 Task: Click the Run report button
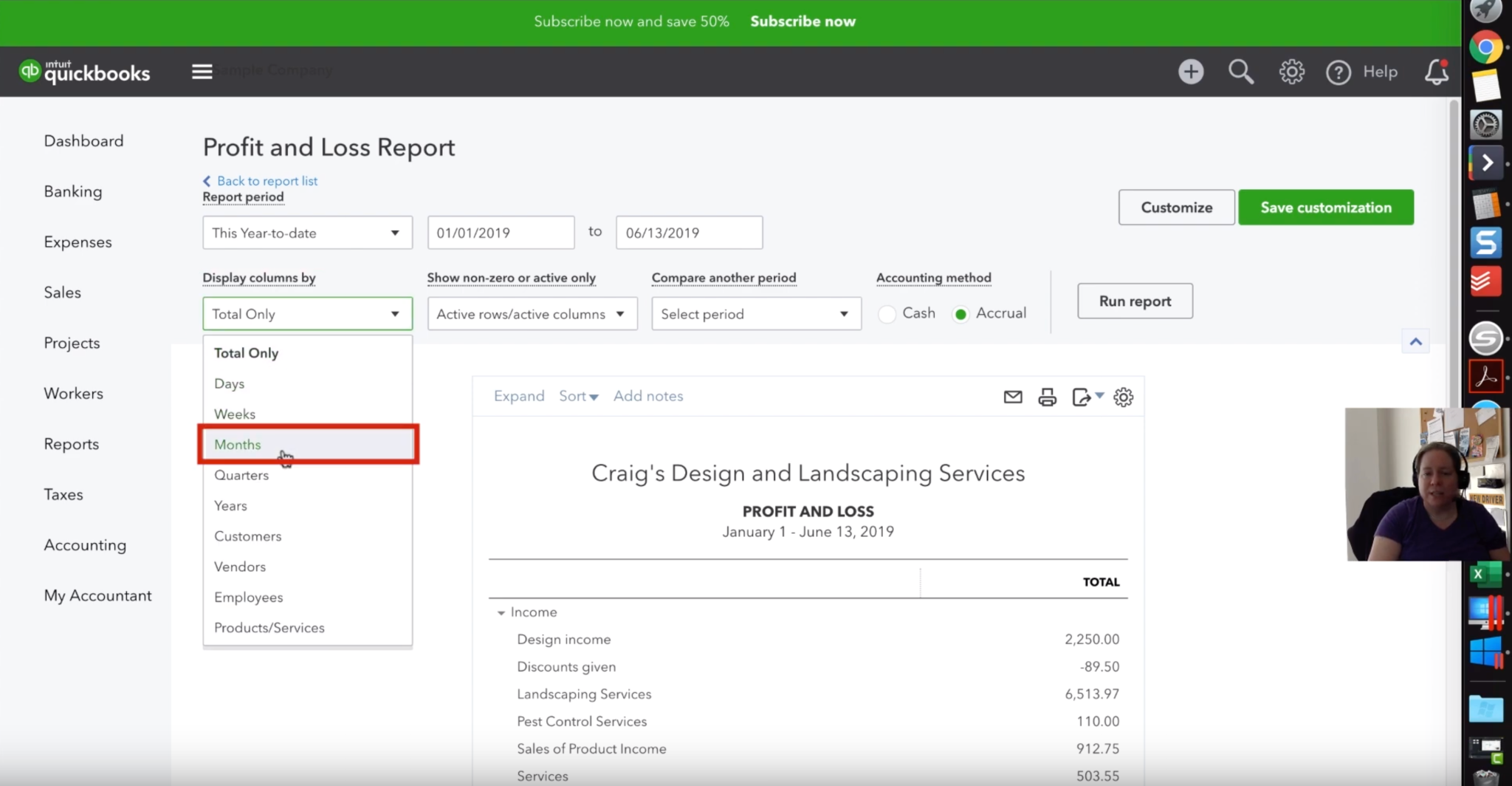point(1134,301)
